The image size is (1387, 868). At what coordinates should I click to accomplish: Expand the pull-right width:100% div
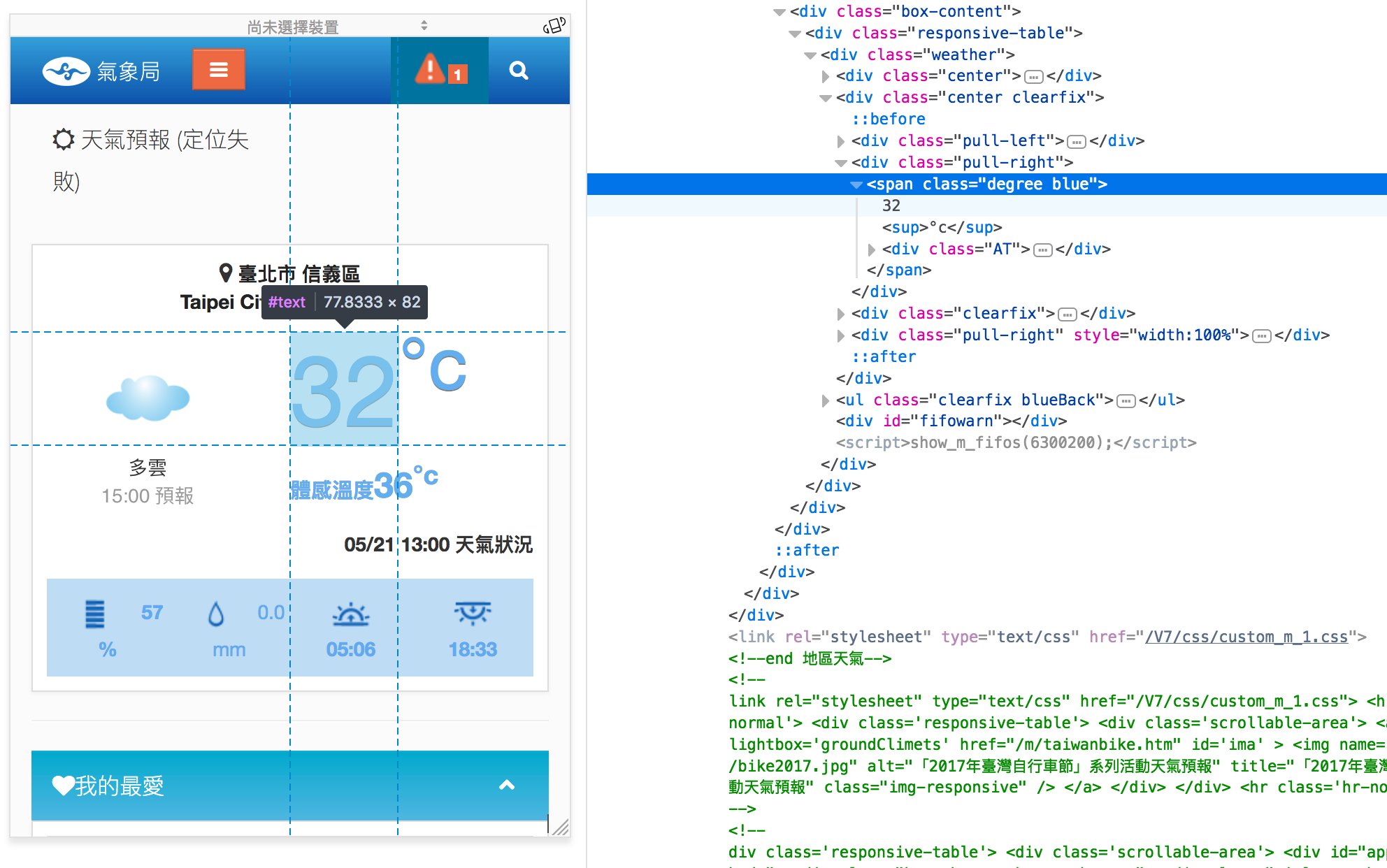point(841,335)
